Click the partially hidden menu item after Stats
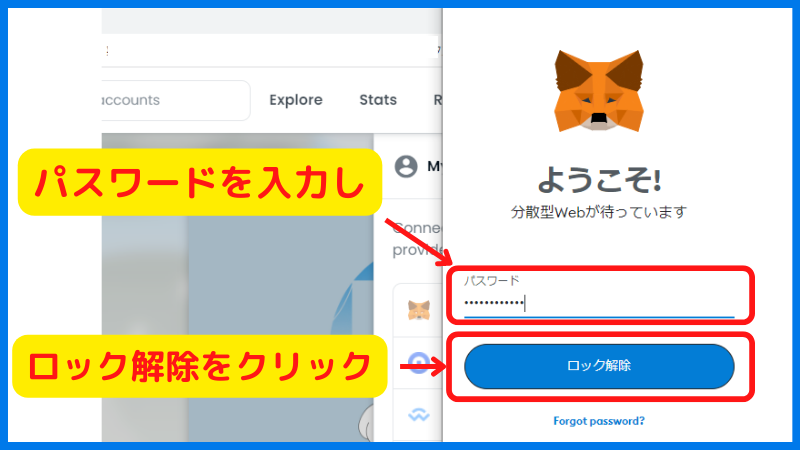The image size is (800, 450). point(438,100)
